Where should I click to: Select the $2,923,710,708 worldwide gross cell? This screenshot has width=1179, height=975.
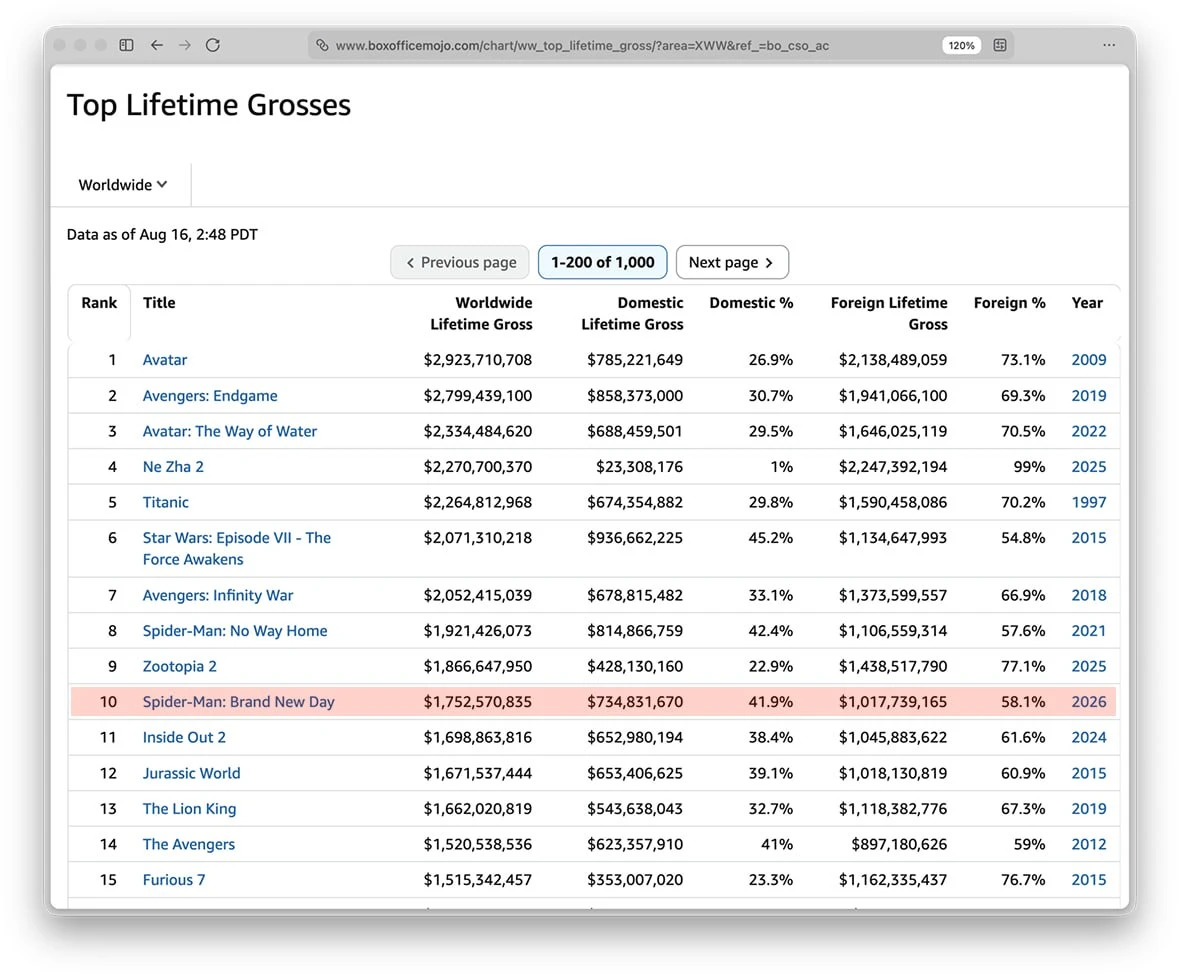[477, 360]
